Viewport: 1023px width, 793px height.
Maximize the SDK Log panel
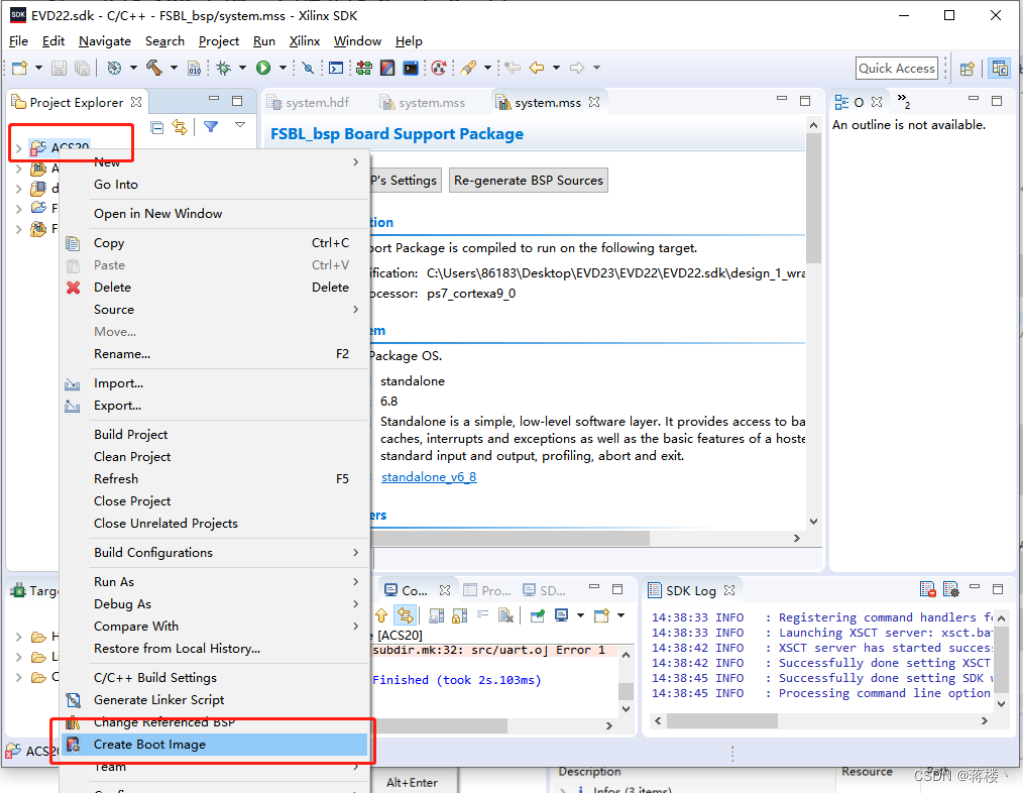click(x=998, y=589)
